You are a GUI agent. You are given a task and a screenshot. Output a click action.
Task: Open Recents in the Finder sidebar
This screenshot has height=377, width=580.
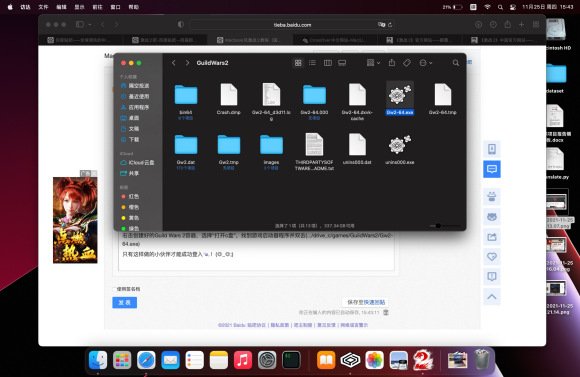pyautogui.click(x=135, y=96)
